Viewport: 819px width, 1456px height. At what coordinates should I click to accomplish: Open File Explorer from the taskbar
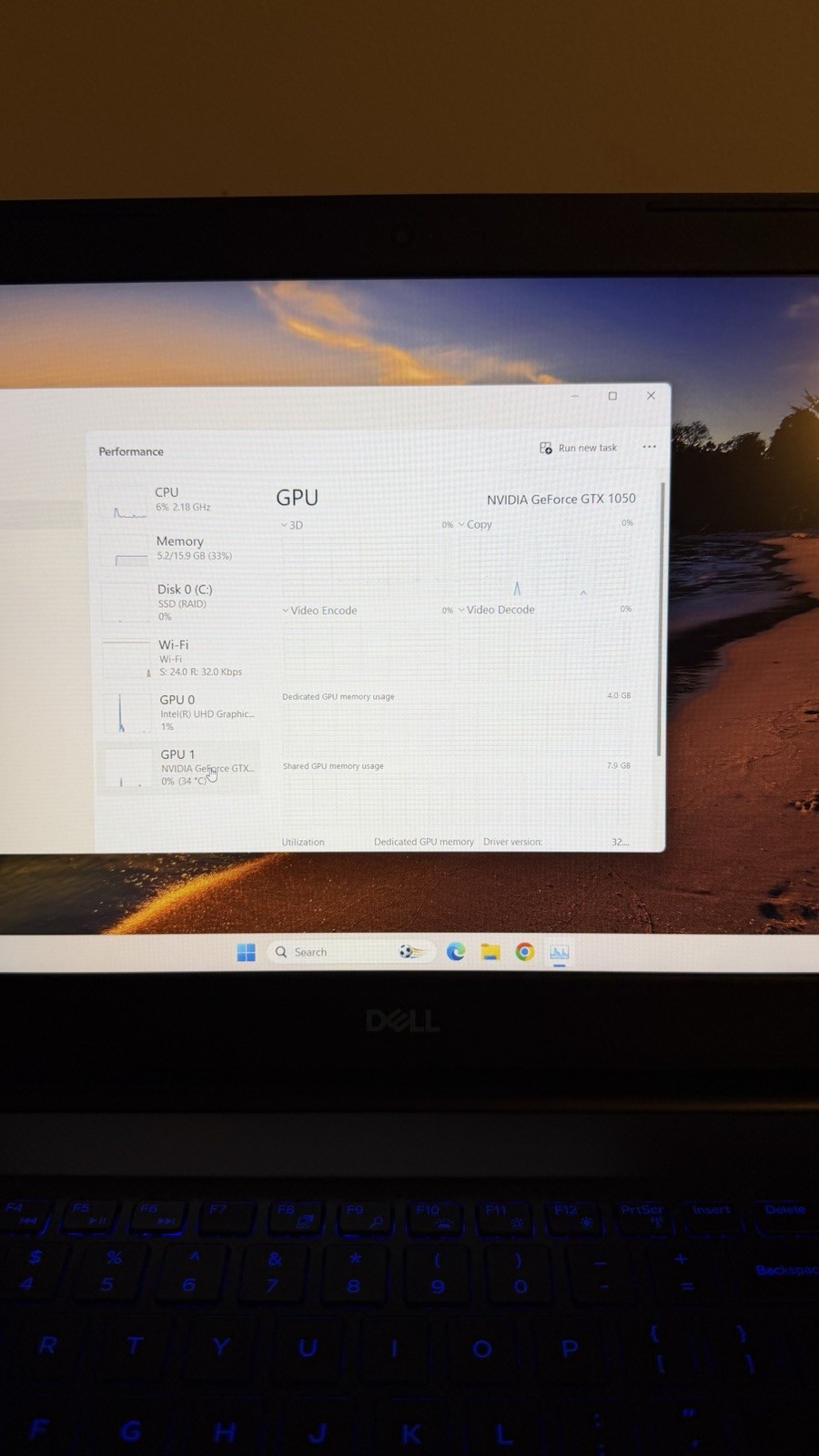(x=490, y=952)
